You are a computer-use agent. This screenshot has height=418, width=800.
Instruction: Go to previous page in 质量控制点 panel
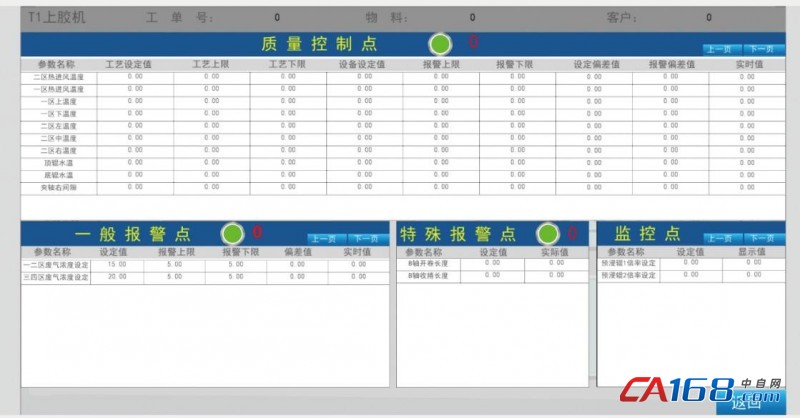[x=721, y=48]
